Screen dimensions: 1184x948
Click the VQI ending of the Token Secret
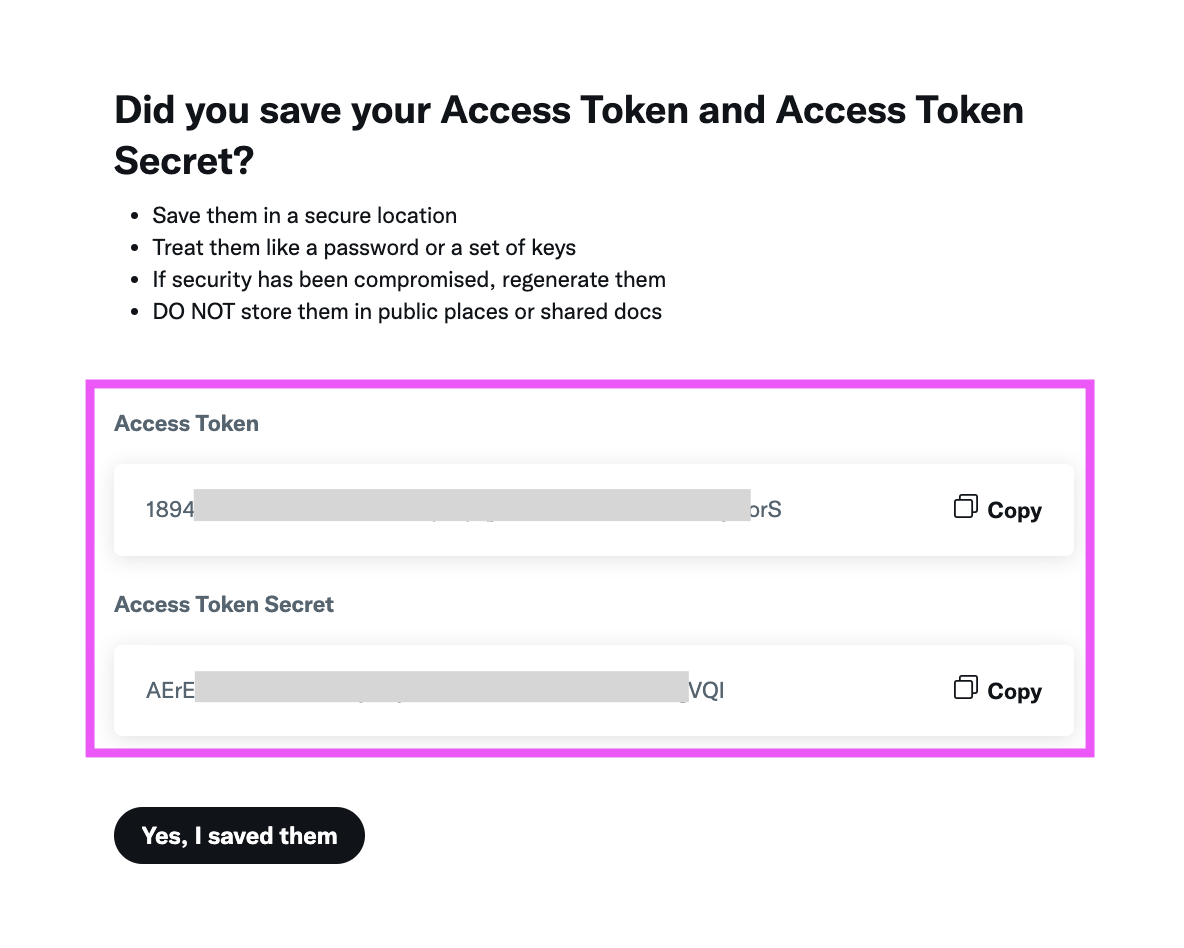coord(706,690)
